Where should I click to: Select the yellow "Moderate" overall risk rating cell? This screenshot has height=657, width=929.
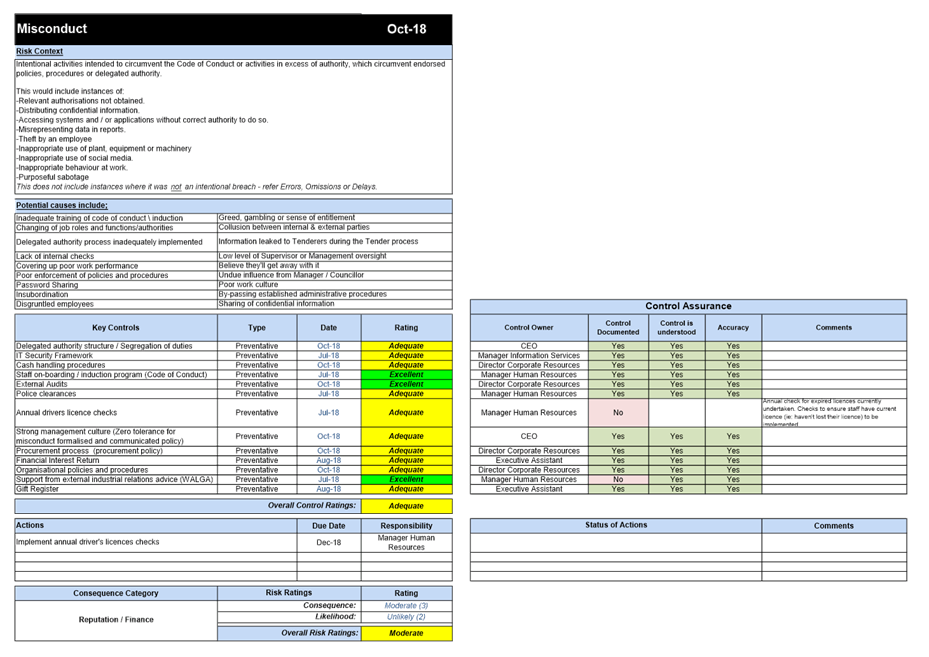pos(406,633)
